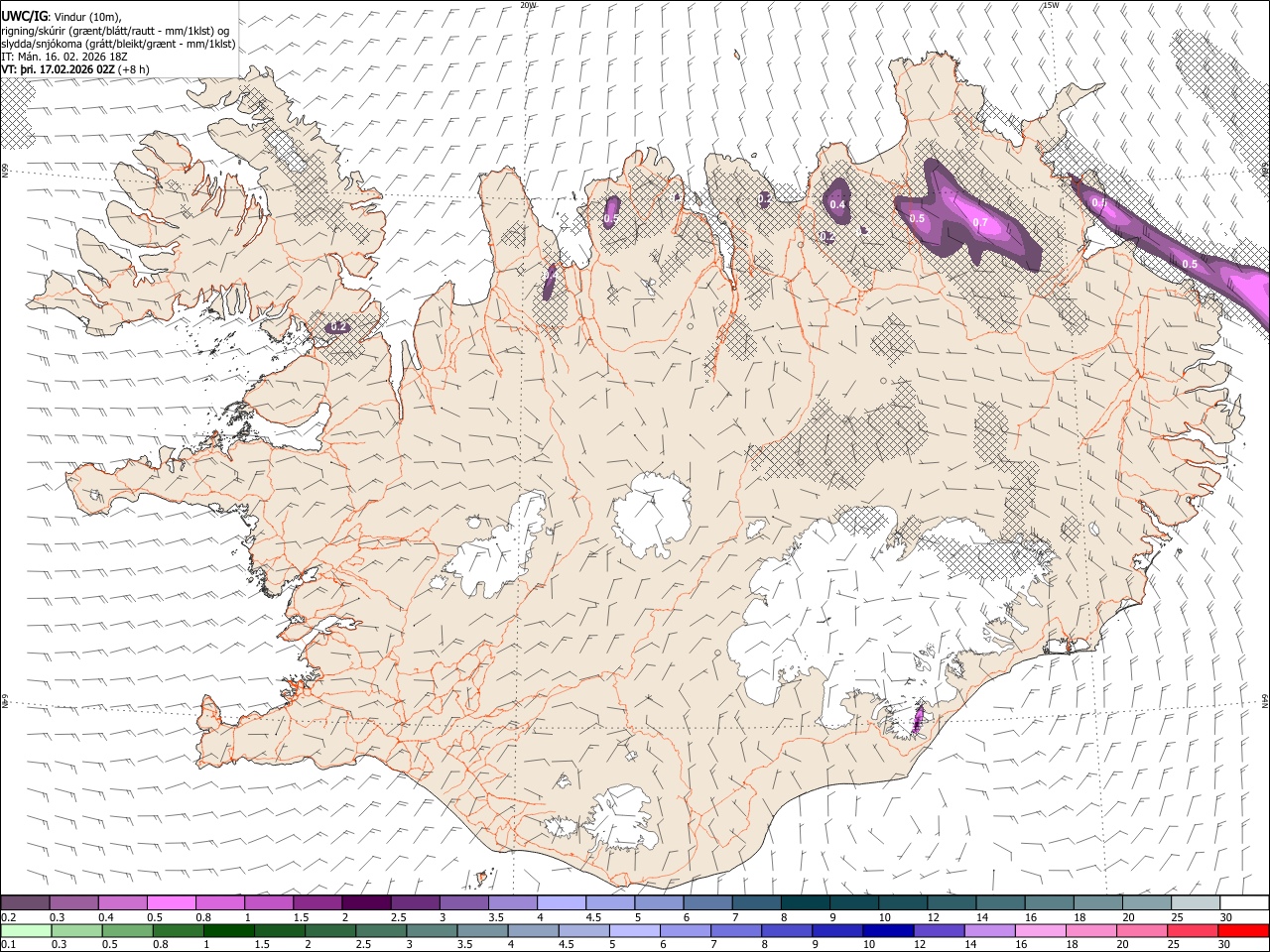Click the dusky plum 0.2–0.3 snow legend swatch
1270x952 pixels.
click(x=25, y=902)
